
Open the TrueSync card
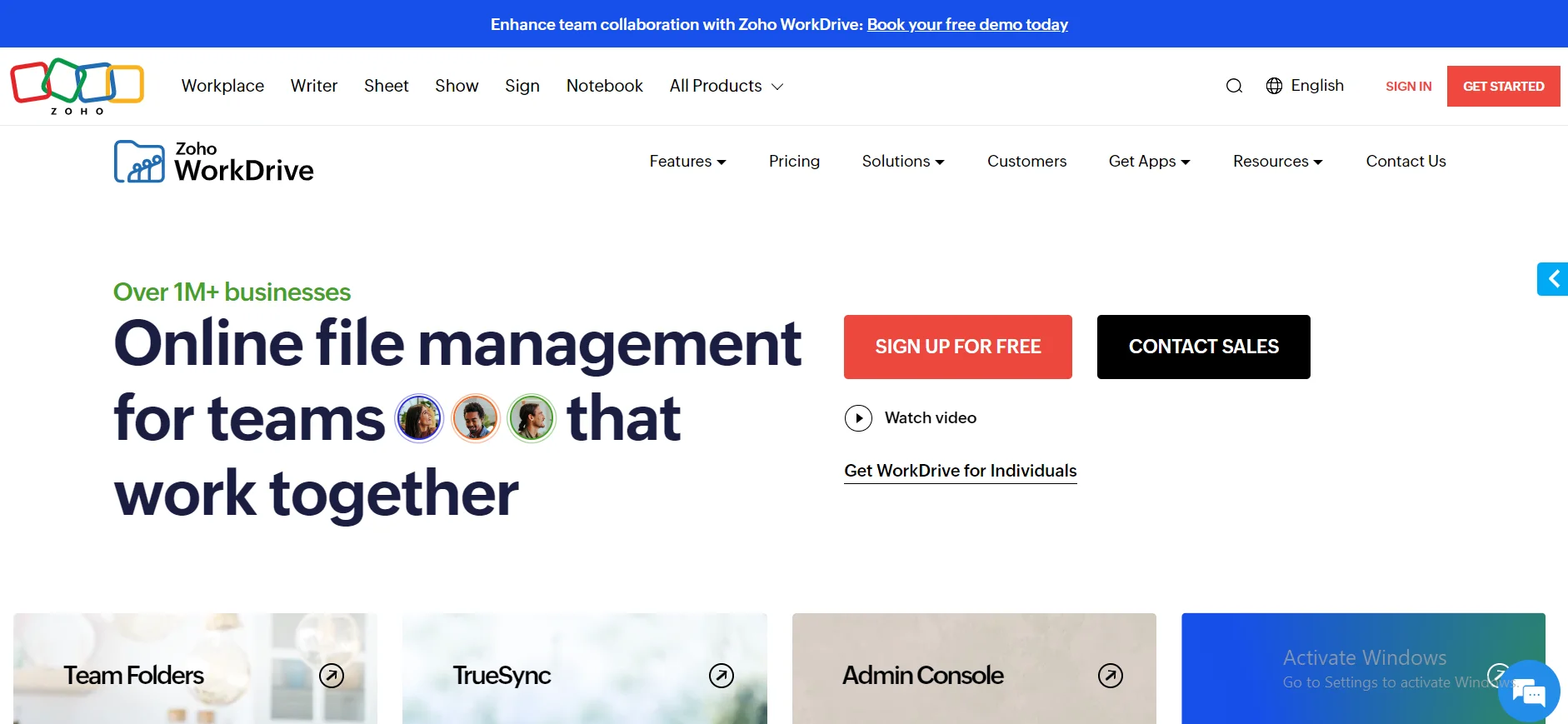(585, 669)
